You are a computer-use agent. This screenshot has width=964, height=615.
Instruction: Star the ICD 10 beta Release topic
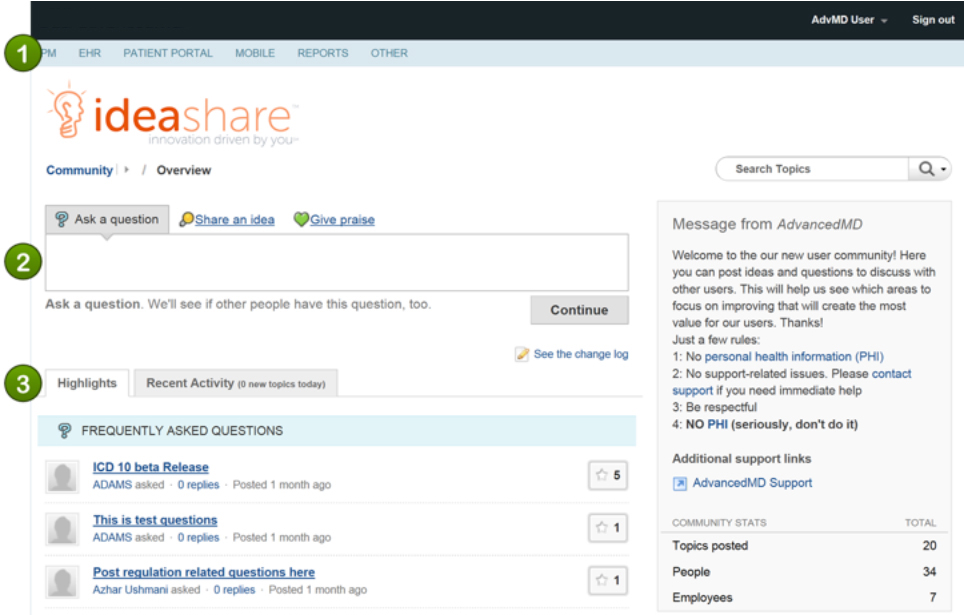click(x=607, y=475)
